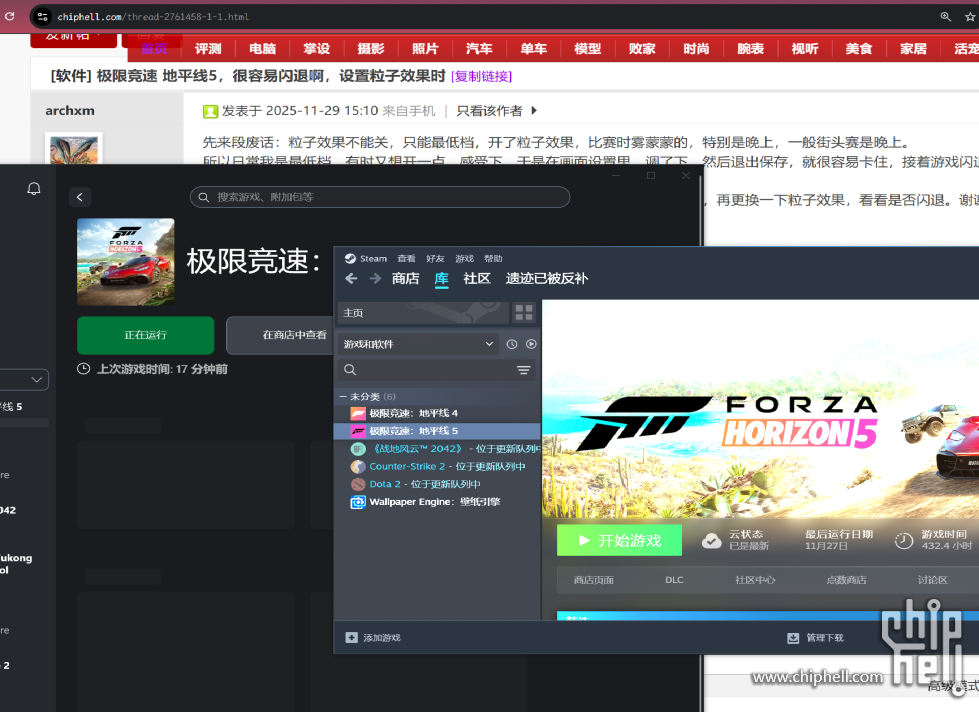Click the browser zoom magnifier icon in address bar
979x712 pixels.
(946, 17)
